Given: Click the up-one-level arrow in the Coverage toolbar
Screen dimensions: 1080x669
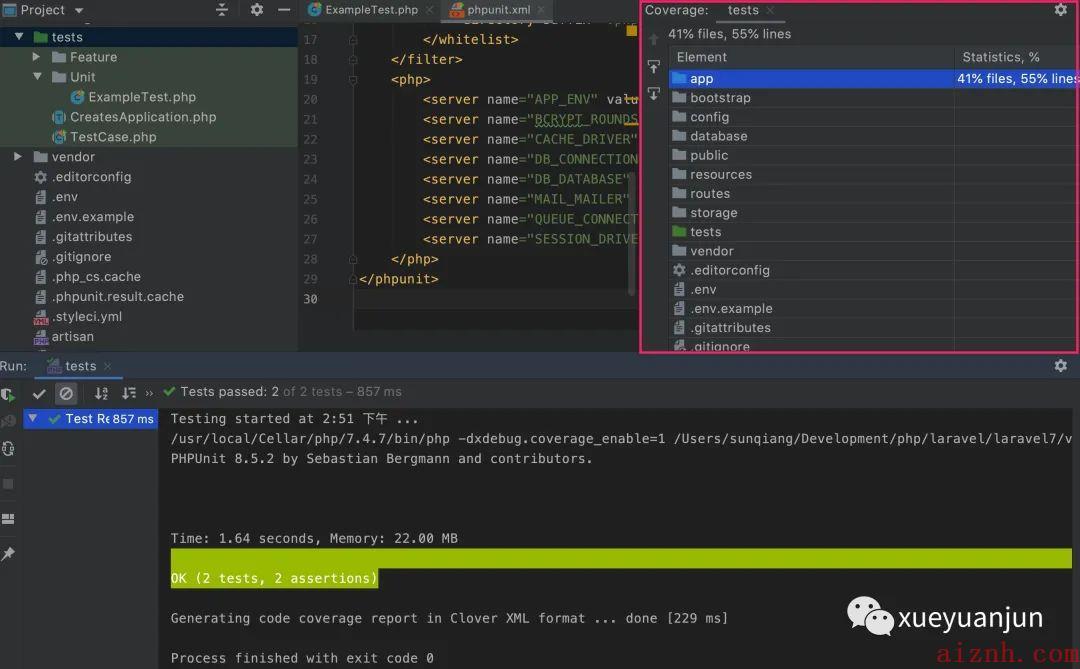Looking at the screenshot, I should click(654, 39).
